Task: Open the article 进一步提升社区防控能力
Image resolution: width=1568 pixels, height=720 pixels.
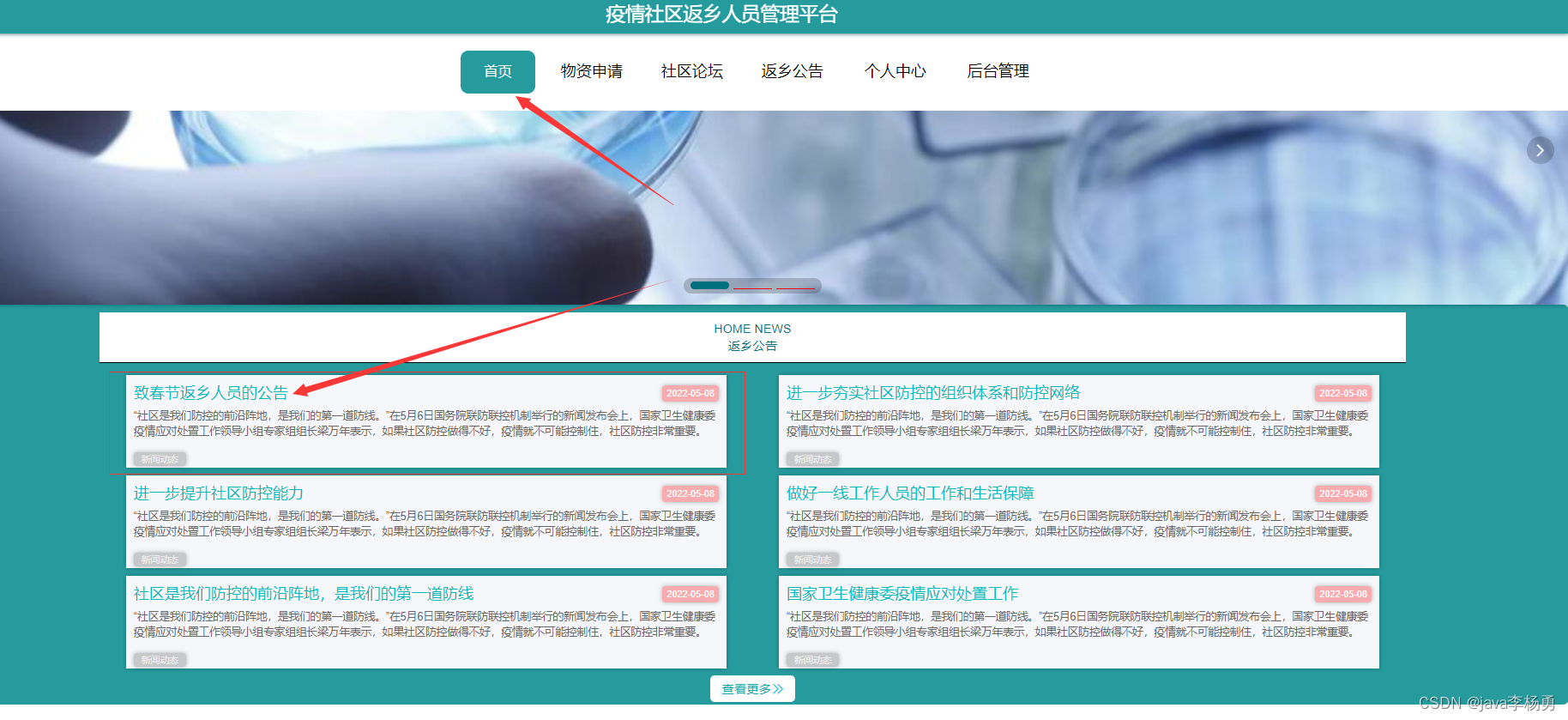Action: [x=219, y=493]
